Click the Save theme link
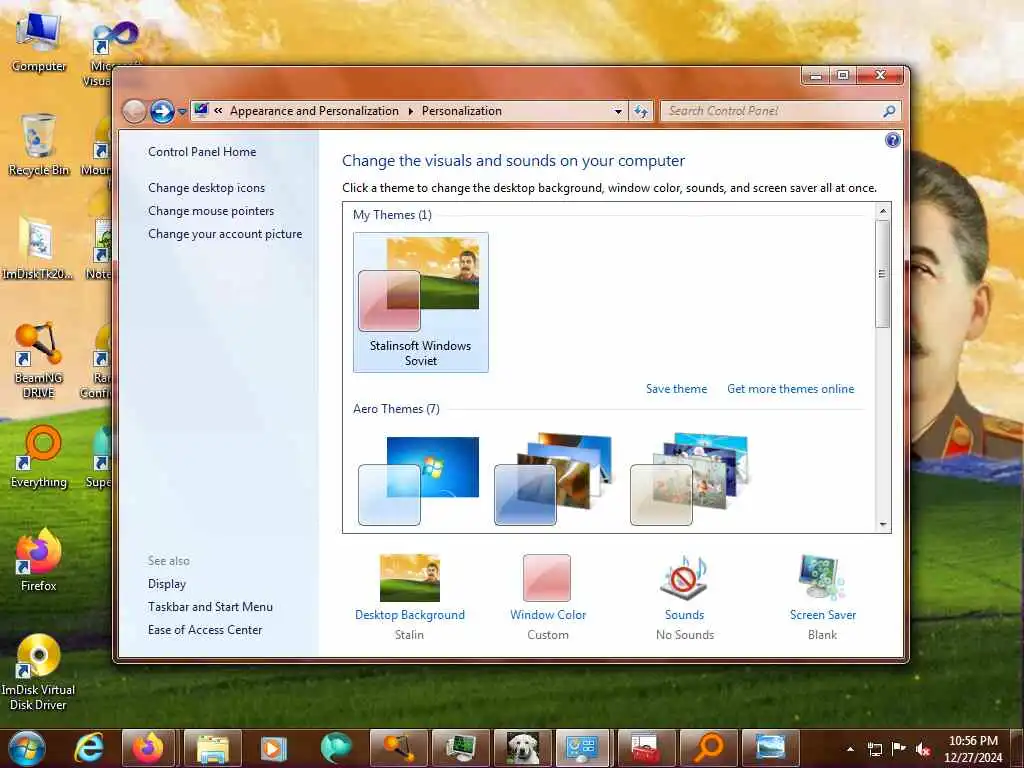 pos(676,389)
